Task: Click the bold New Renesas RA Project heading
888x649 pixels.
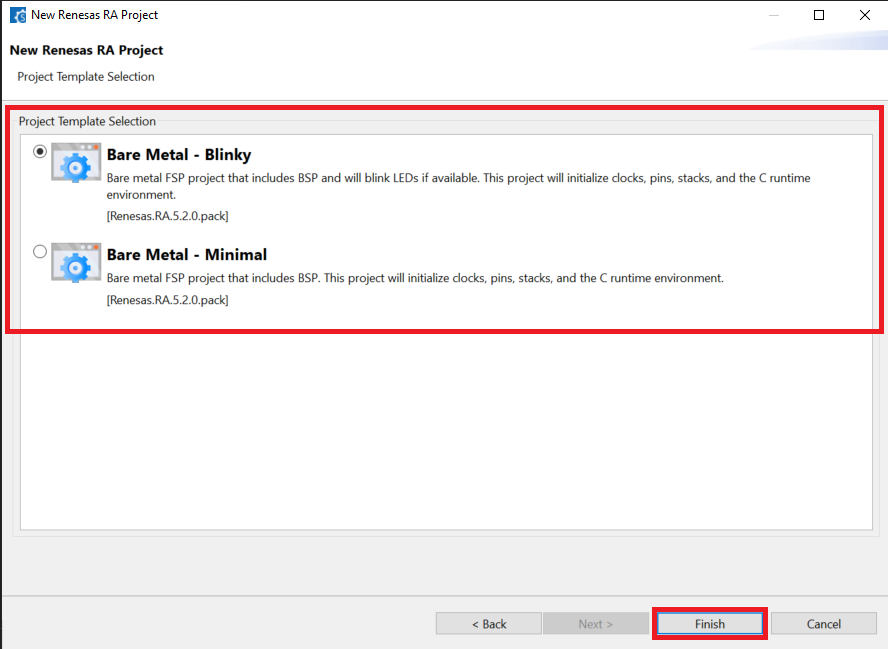Action: coord(86,50)
